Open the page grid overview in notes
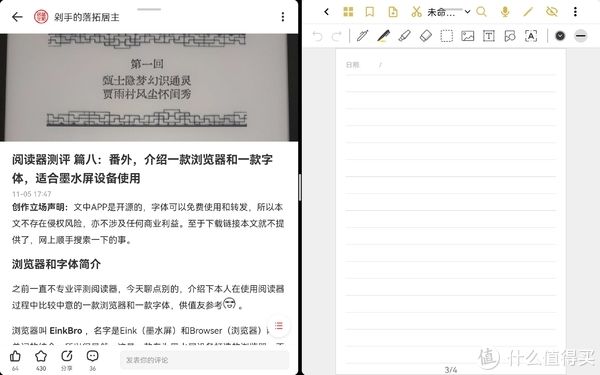The height and width of the screenshot is (375, 600). [x=348, y=12]
